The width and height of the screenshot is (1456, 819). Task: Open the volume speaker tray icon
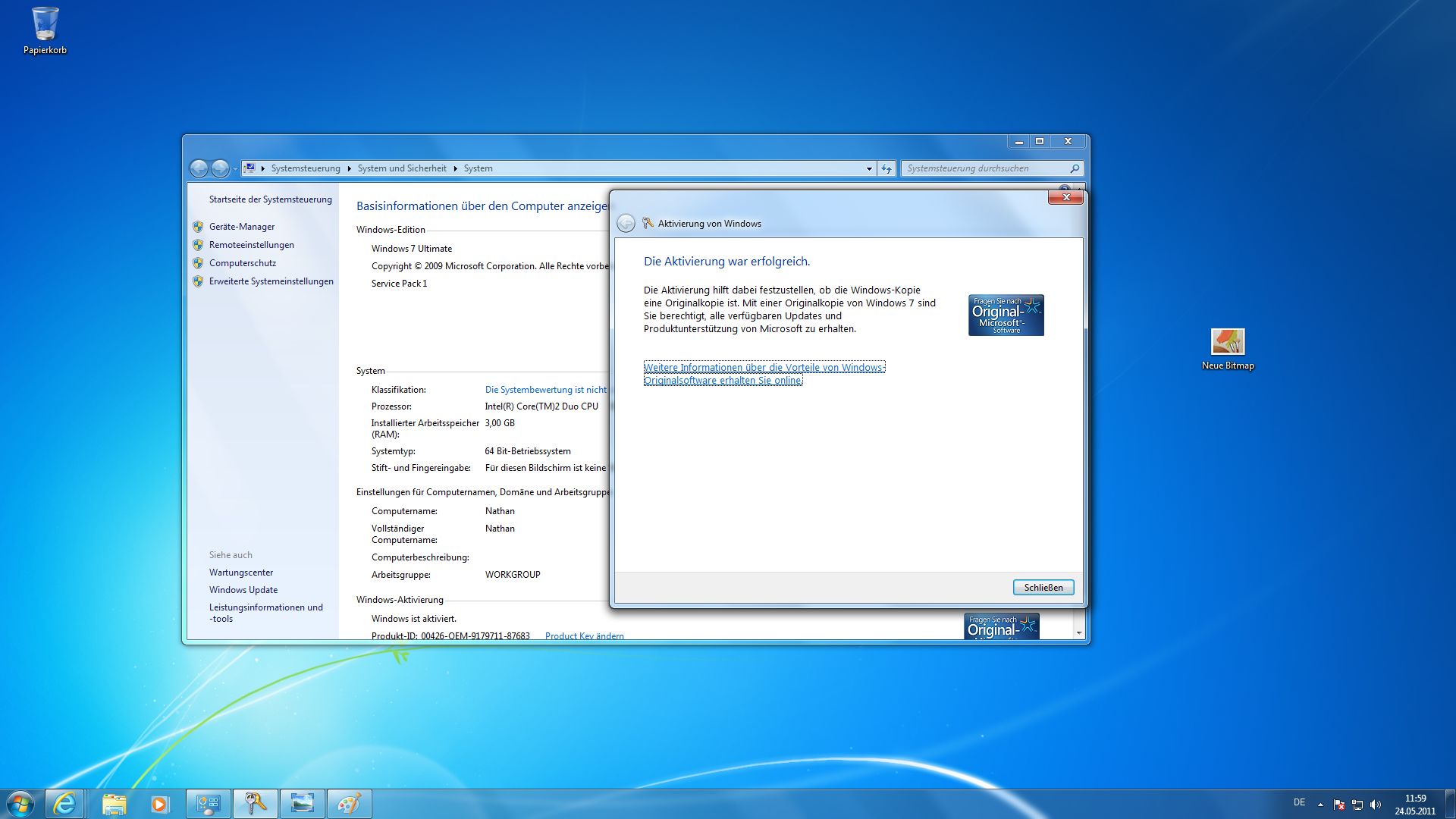coord(1376,805)
